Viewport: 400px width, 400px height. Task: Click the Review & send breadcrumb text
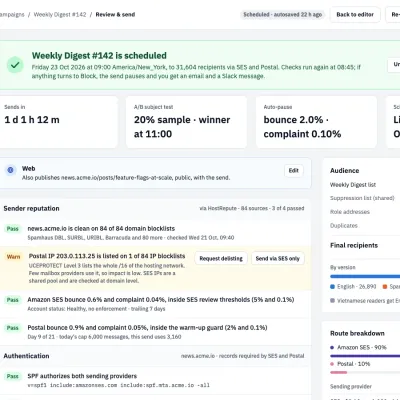pos(115,15)
